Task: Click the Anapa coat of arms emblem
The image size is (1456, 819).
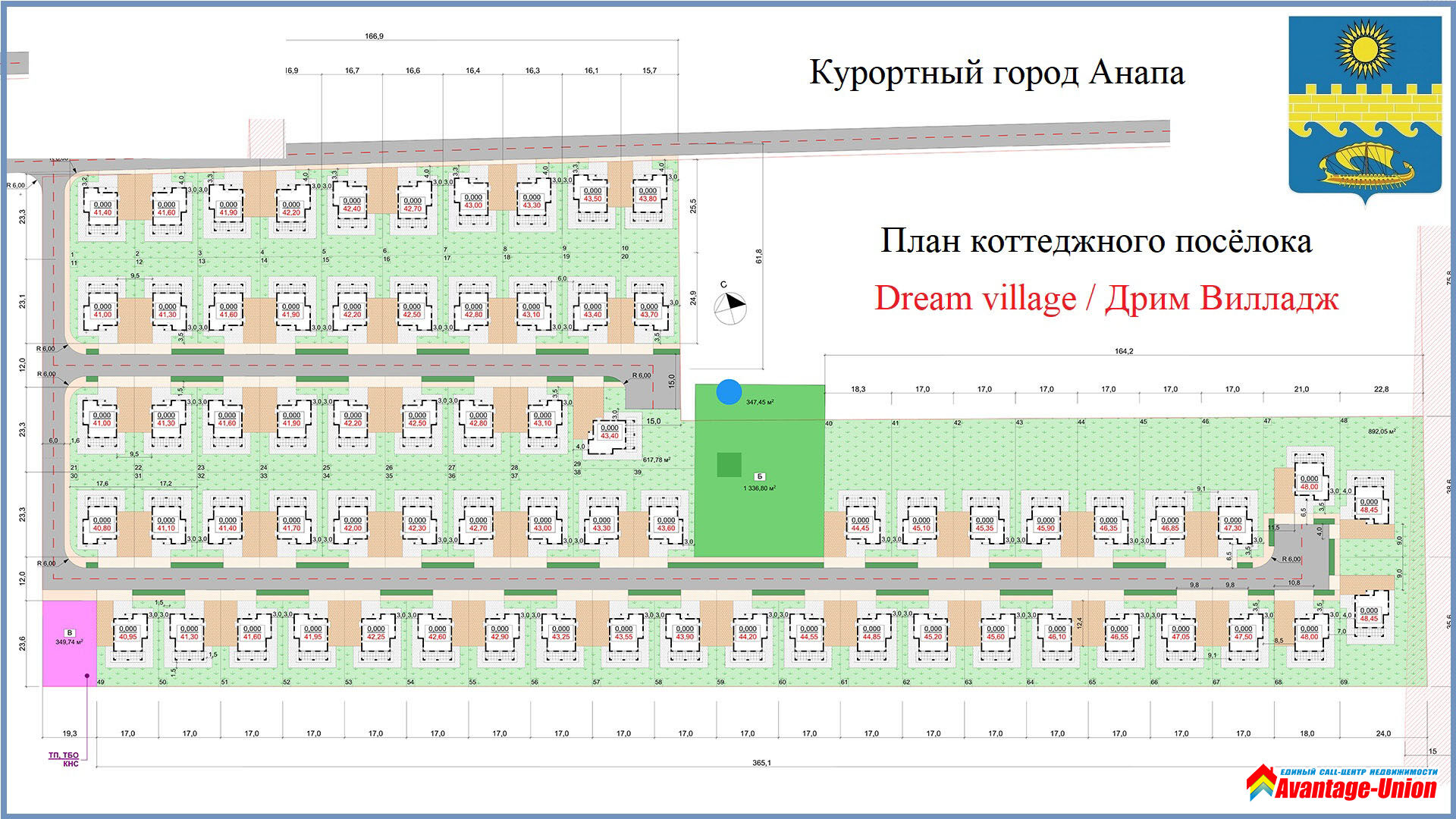Action: tap(1365, 110)
